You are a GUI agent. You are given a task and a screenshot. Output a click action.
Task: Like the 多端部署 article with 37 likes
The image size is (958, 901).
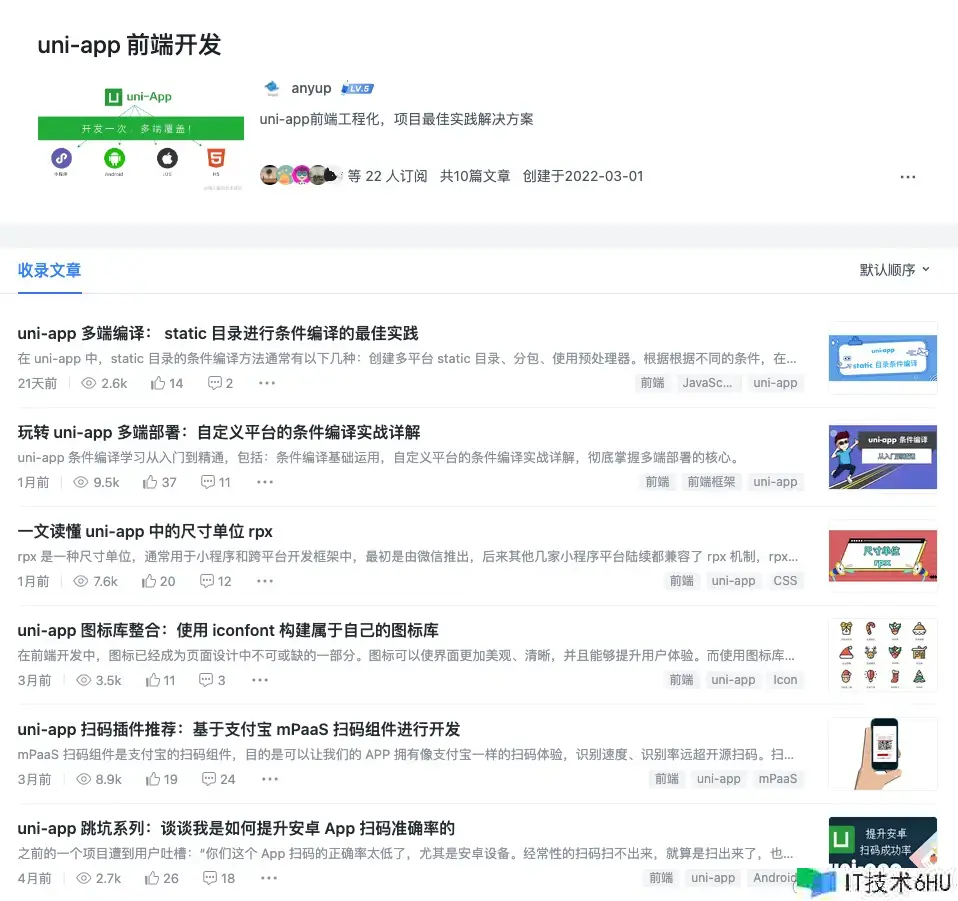[x=160, y=482]
